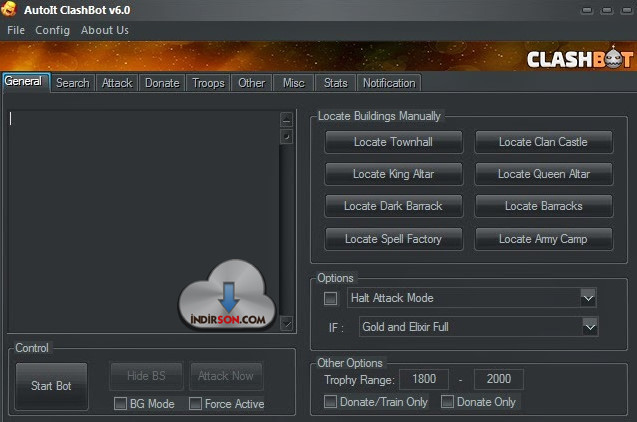Screen dimensions: 637x422
Task: Switch to the Stats tab
Action: coord(336,83)
